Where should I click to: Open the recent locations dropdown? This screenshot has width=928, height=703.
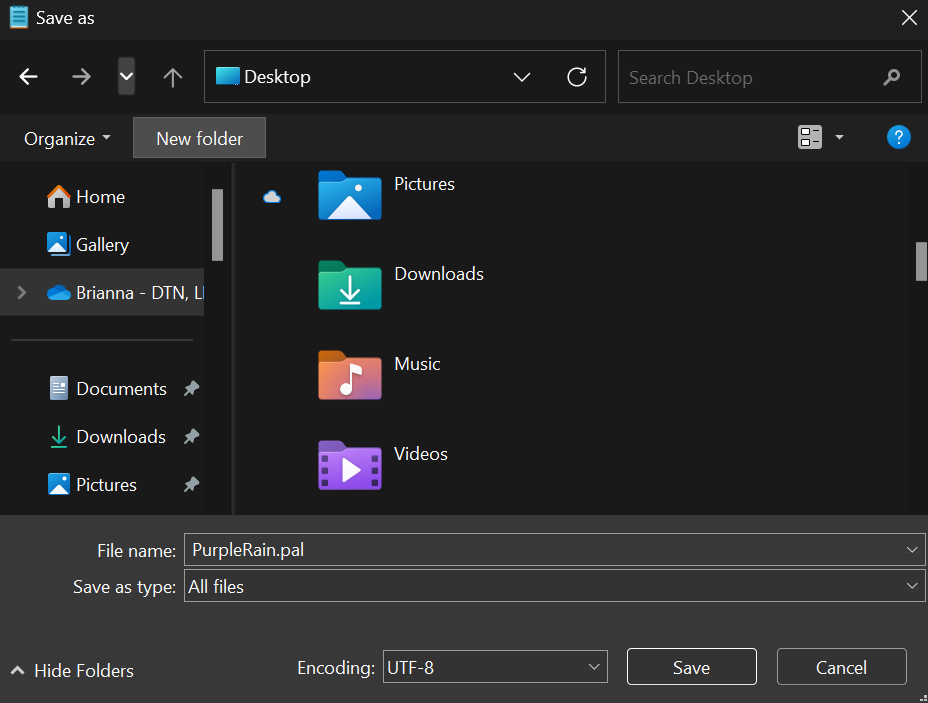[126, 77]
